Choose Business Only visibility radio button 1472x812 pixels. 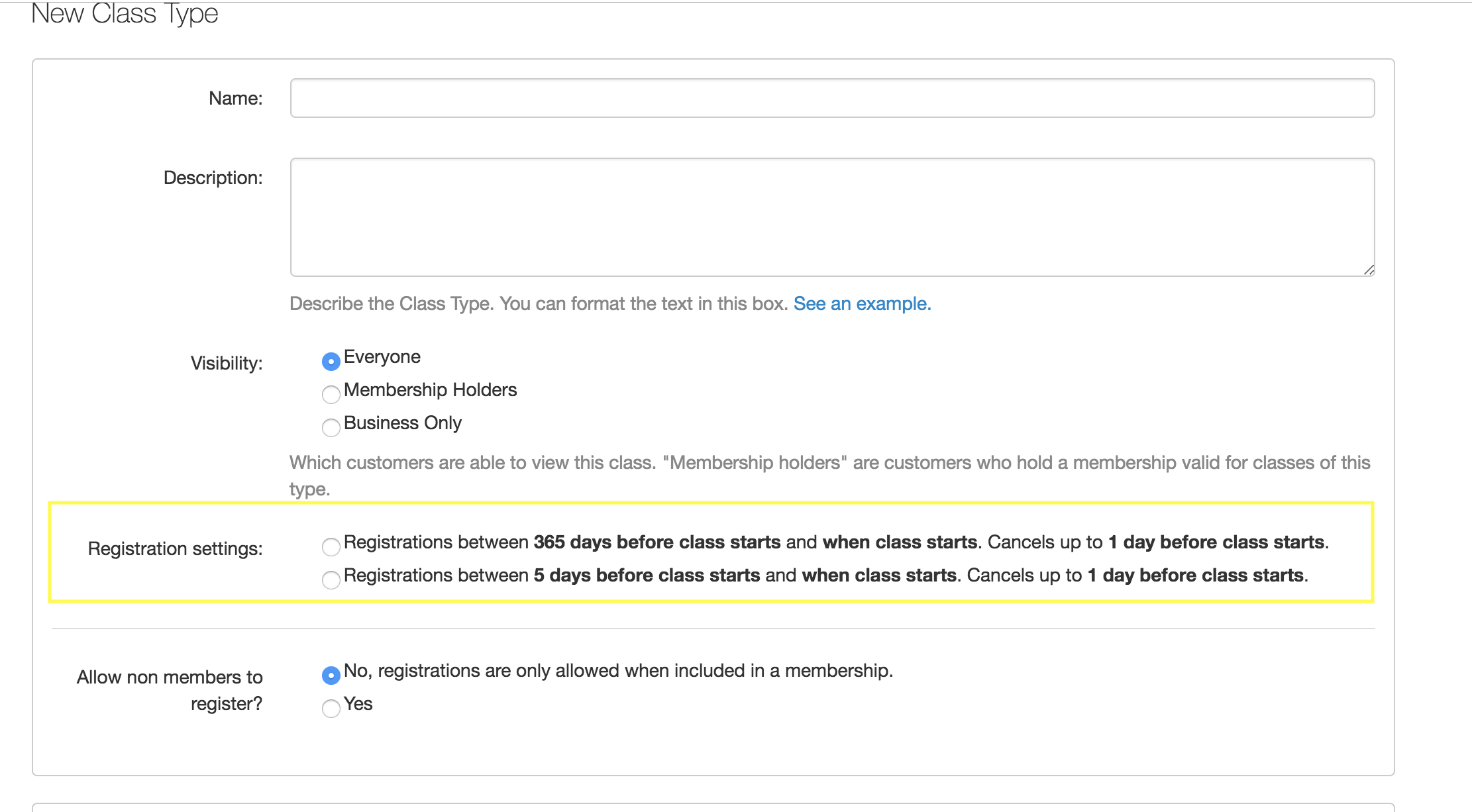point(331,427)
